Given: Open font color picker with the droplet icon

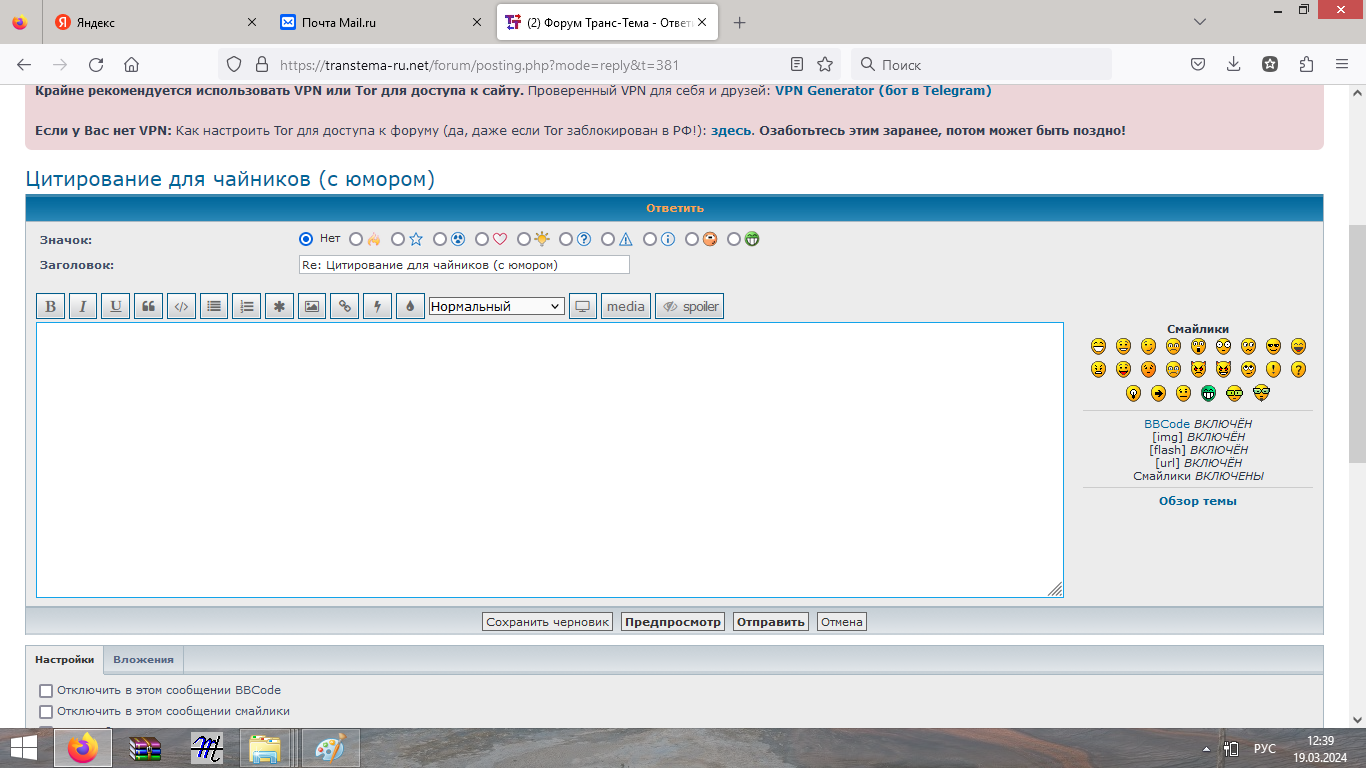Looking at the screenshot, I should 410,306.
